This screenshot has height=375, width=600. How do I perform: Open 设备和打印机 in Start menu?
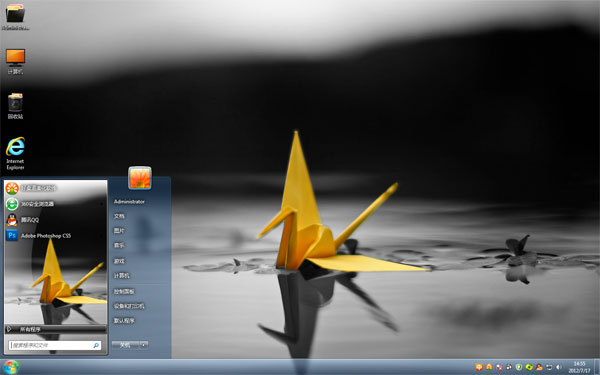point(129,306)
